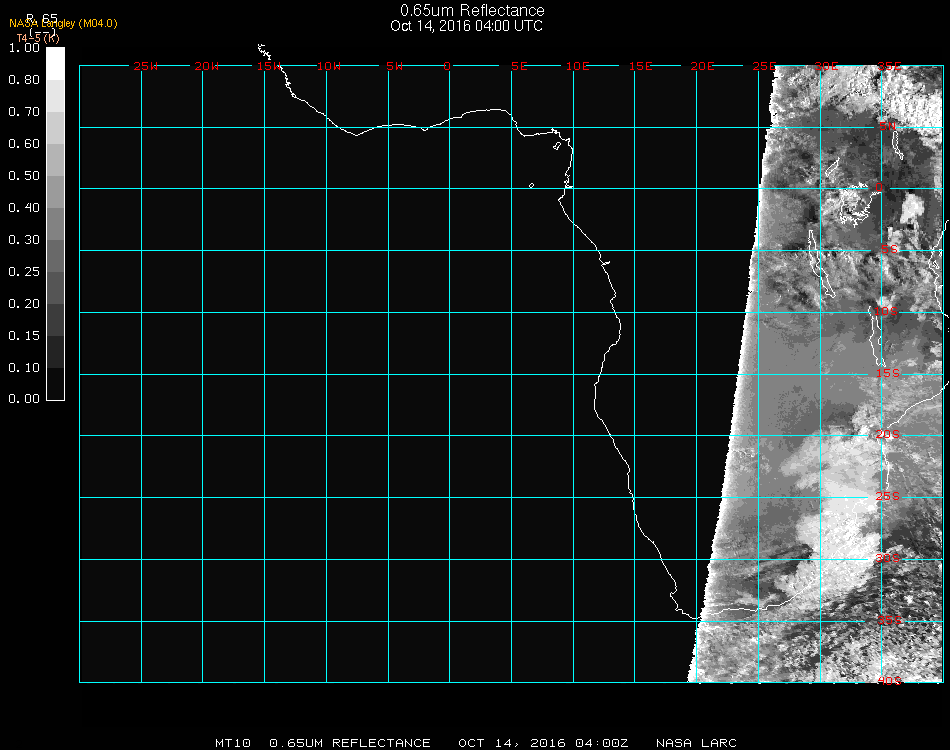This screenshot has height=750, width=950.
Task: Select the 25S latitude label
Action: pos(888,496)
